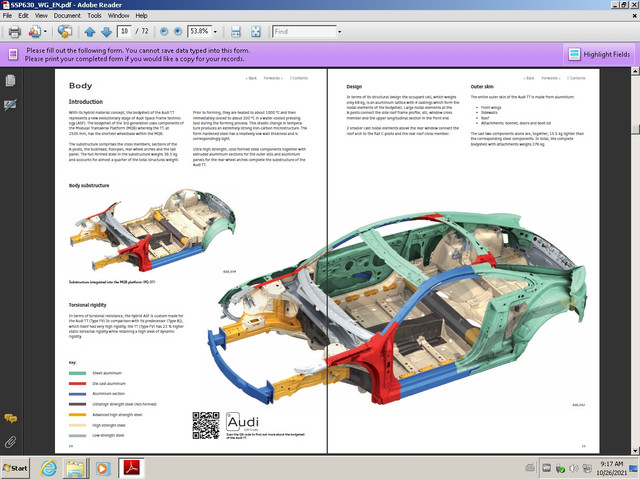The width and height of the screenshot is (640, 480).
Task: Click the purple form document icon
Action: pyautogui.click(x=13, y=54)
